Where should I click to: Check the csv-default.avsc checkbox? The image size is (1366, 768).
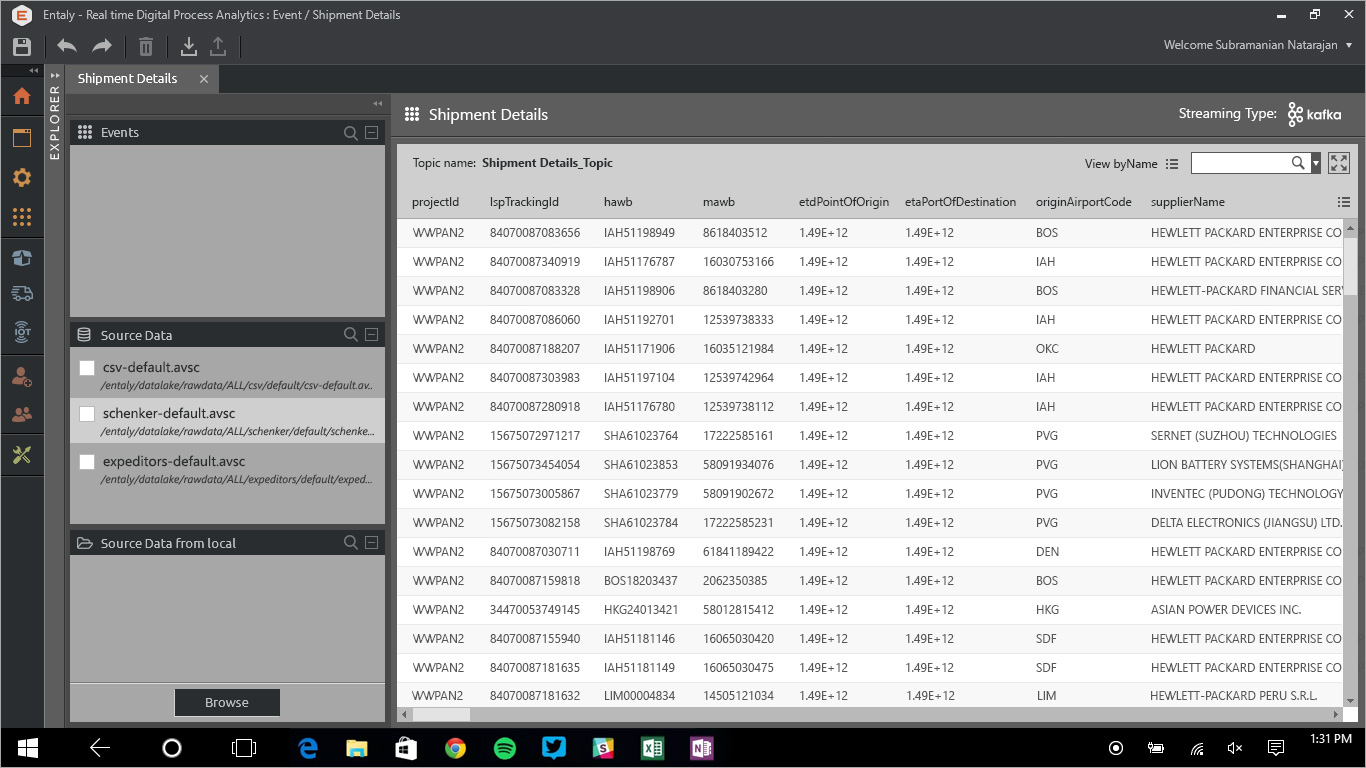(87, 368)
